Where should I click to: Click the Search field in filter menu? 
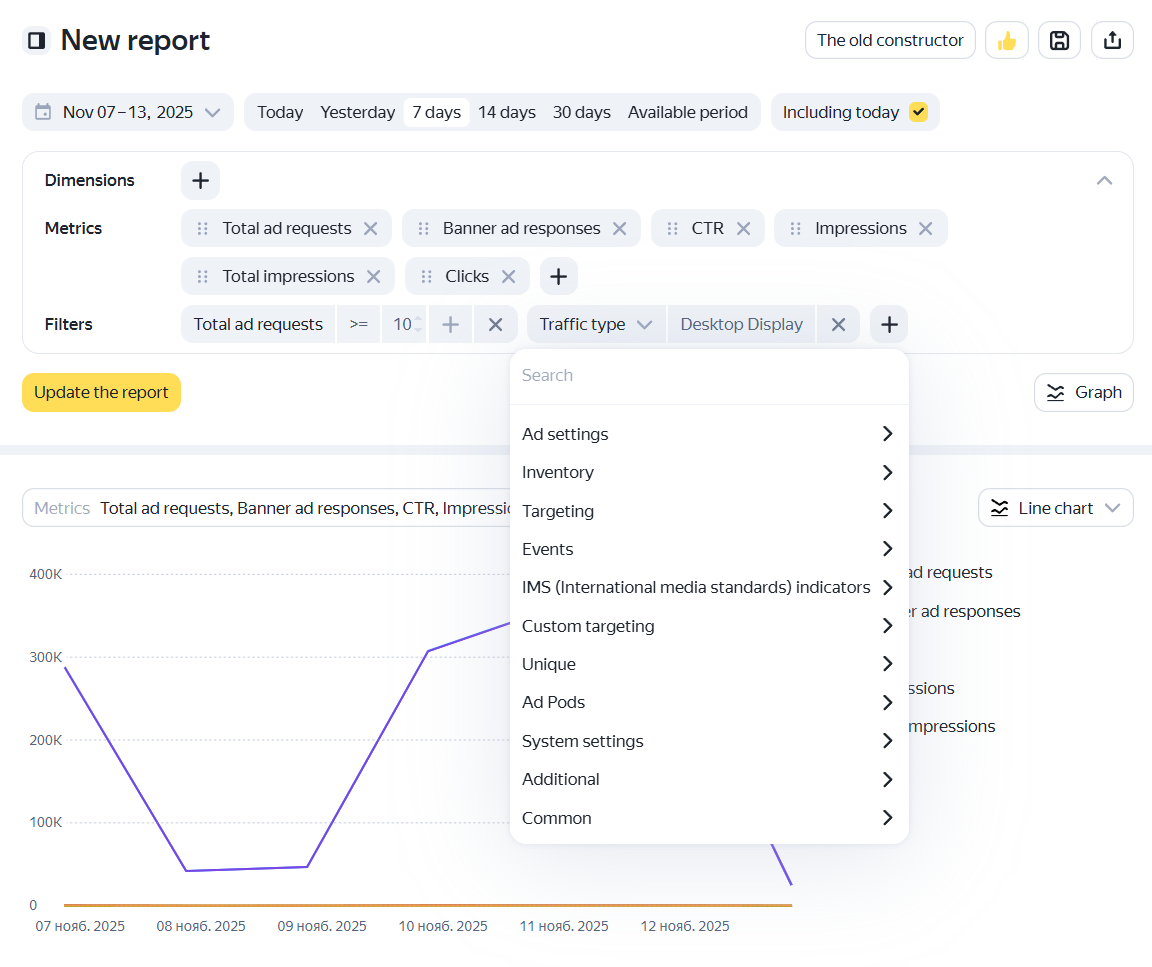[x=709, y=375]
